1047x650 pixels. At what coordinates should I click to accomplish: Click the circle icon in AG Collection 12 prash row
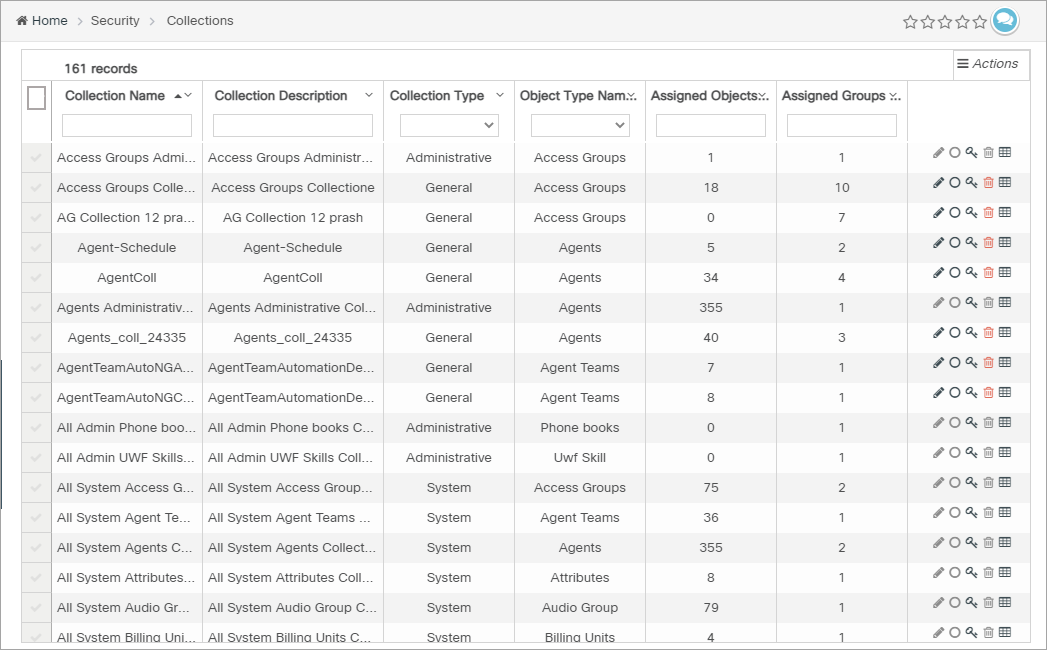[x=955, y=212]
